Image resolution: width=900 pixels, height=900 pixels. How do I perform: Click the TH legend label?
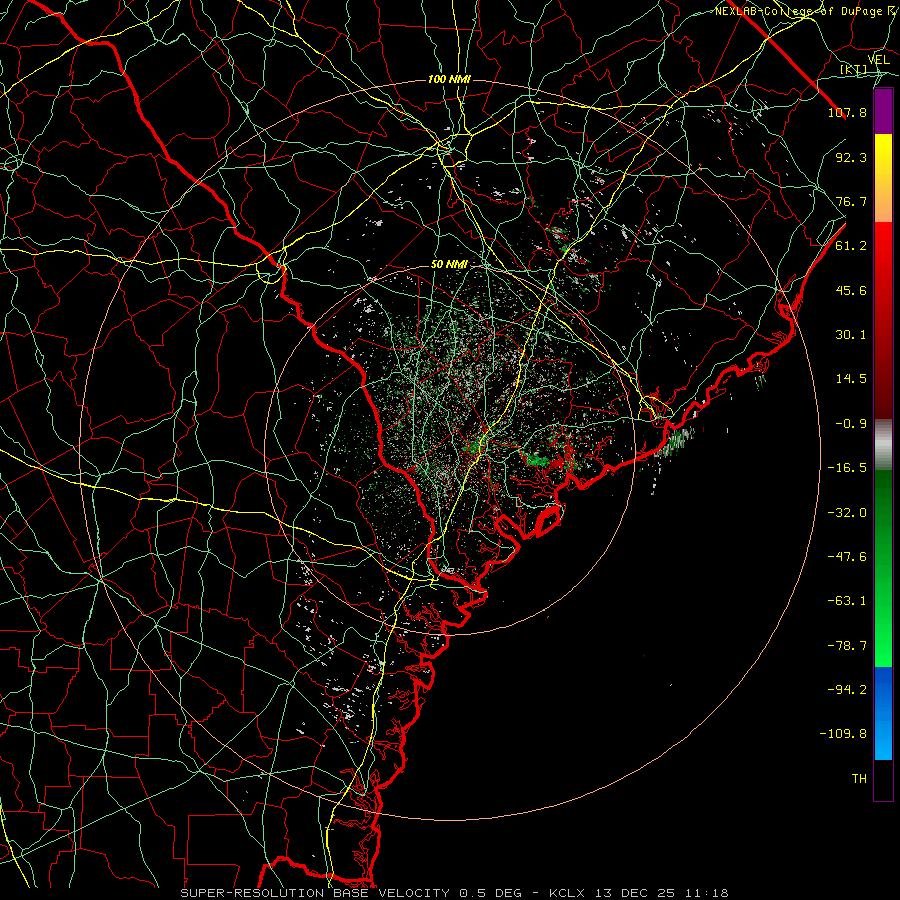coord(859,779)
